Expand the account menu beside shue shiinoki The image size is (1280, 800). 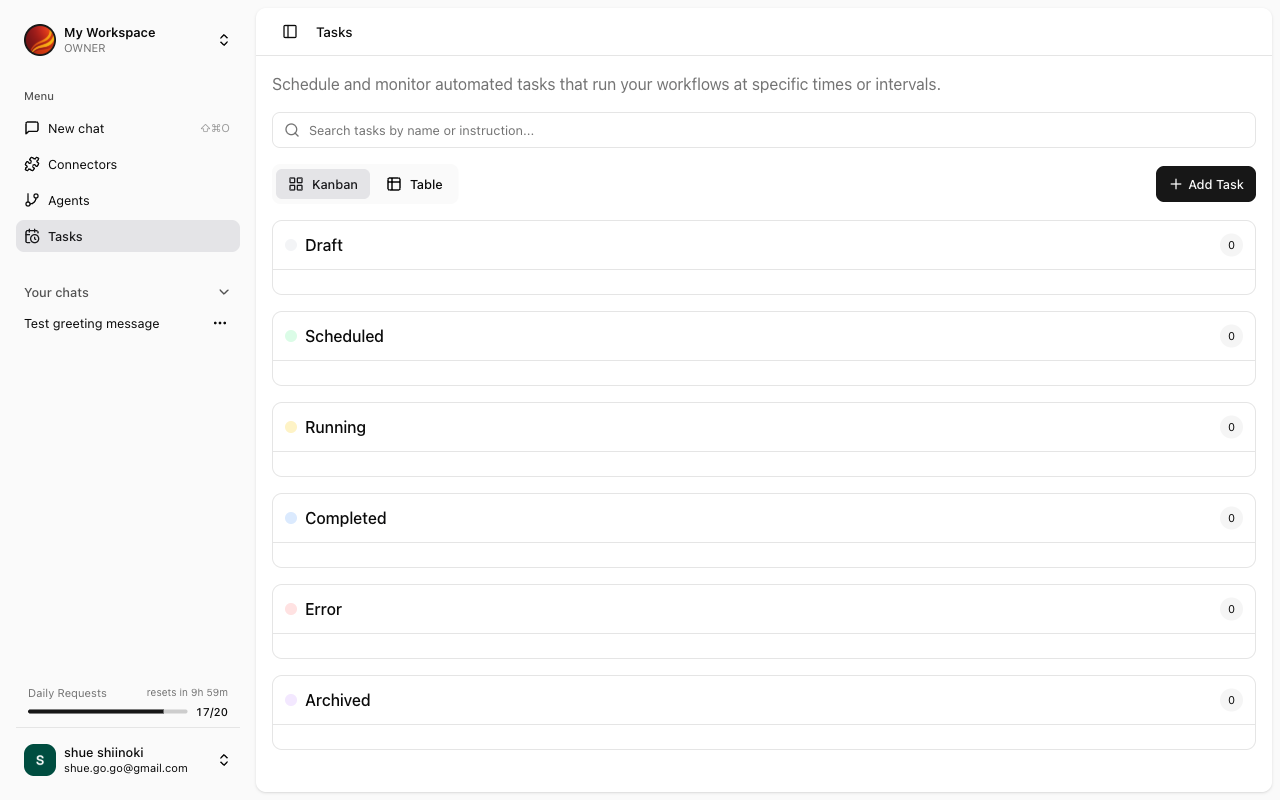[x=224, y=760]
